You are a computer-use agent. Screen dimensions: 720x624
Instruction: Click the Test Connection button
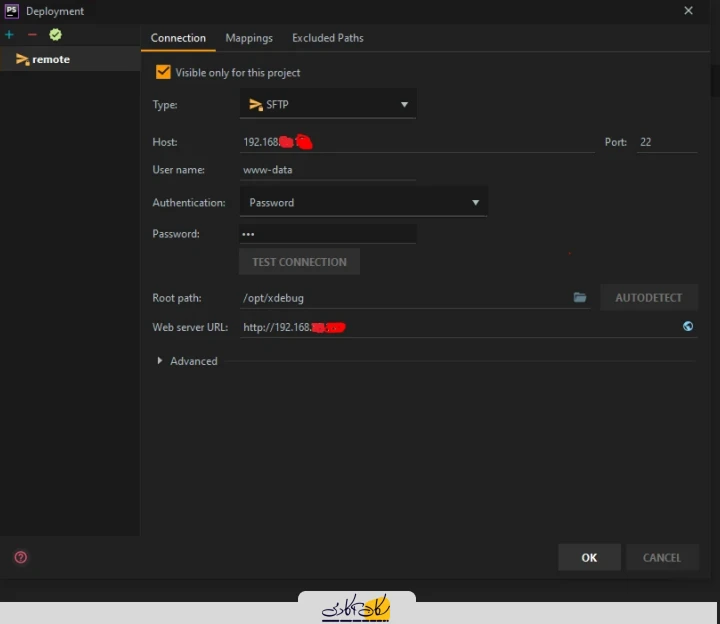(x=299, y=262)
